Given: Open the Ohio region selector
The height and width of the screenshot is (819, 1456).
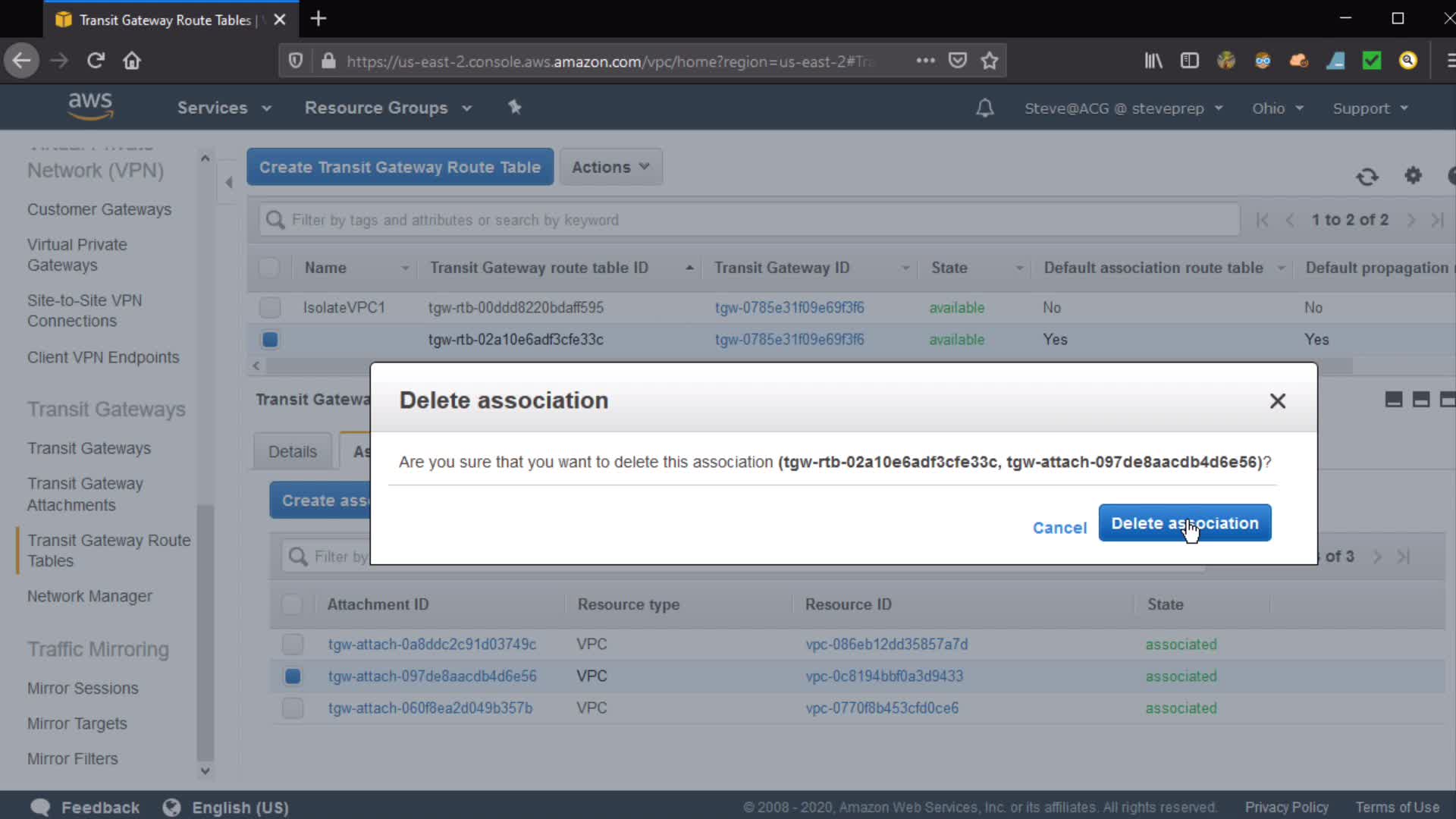Looking at the screenshot, I should coord(1277,108).
